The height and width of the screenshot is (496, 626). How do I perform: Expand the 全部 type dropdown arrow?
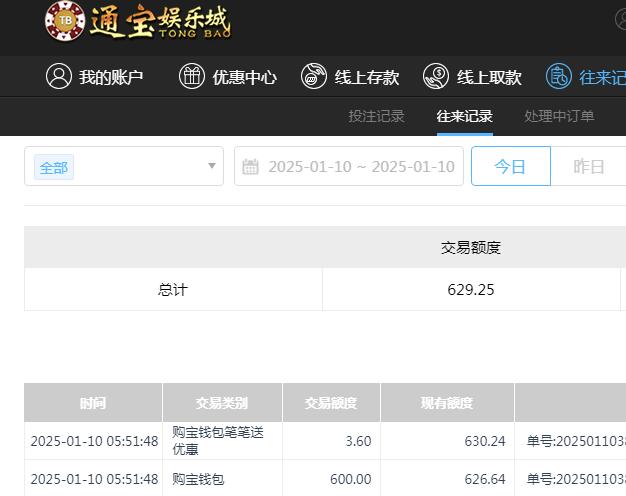(x=212, y=166)
